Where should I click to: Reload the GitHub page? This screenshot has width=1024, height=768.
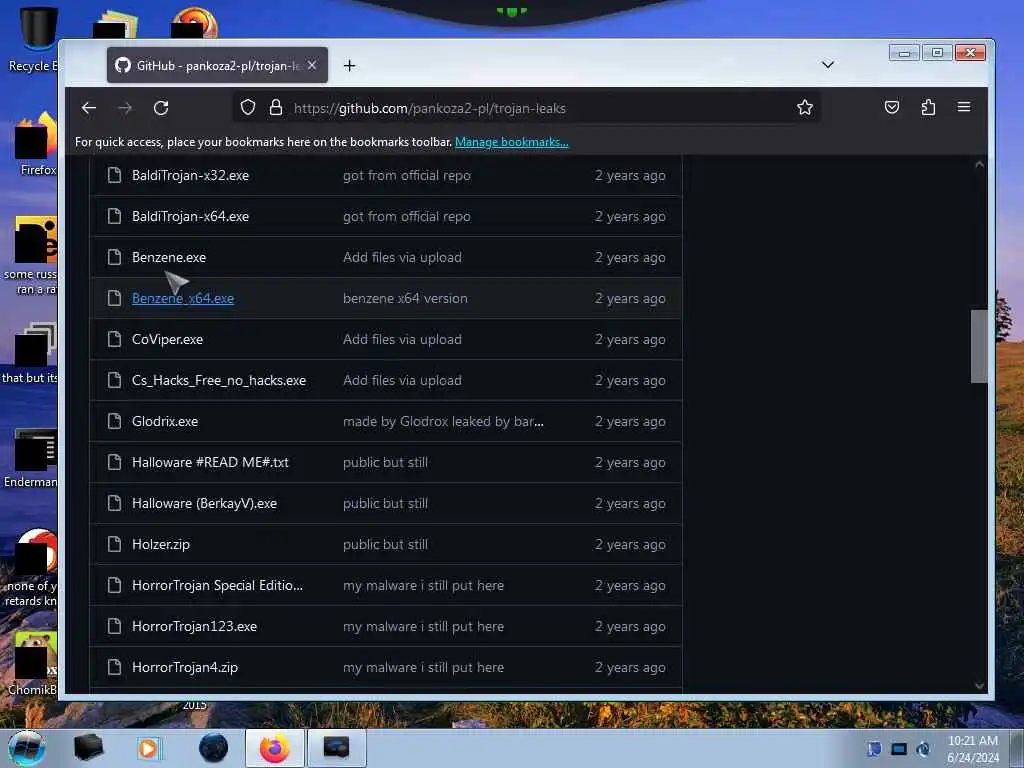pos(161,108)
